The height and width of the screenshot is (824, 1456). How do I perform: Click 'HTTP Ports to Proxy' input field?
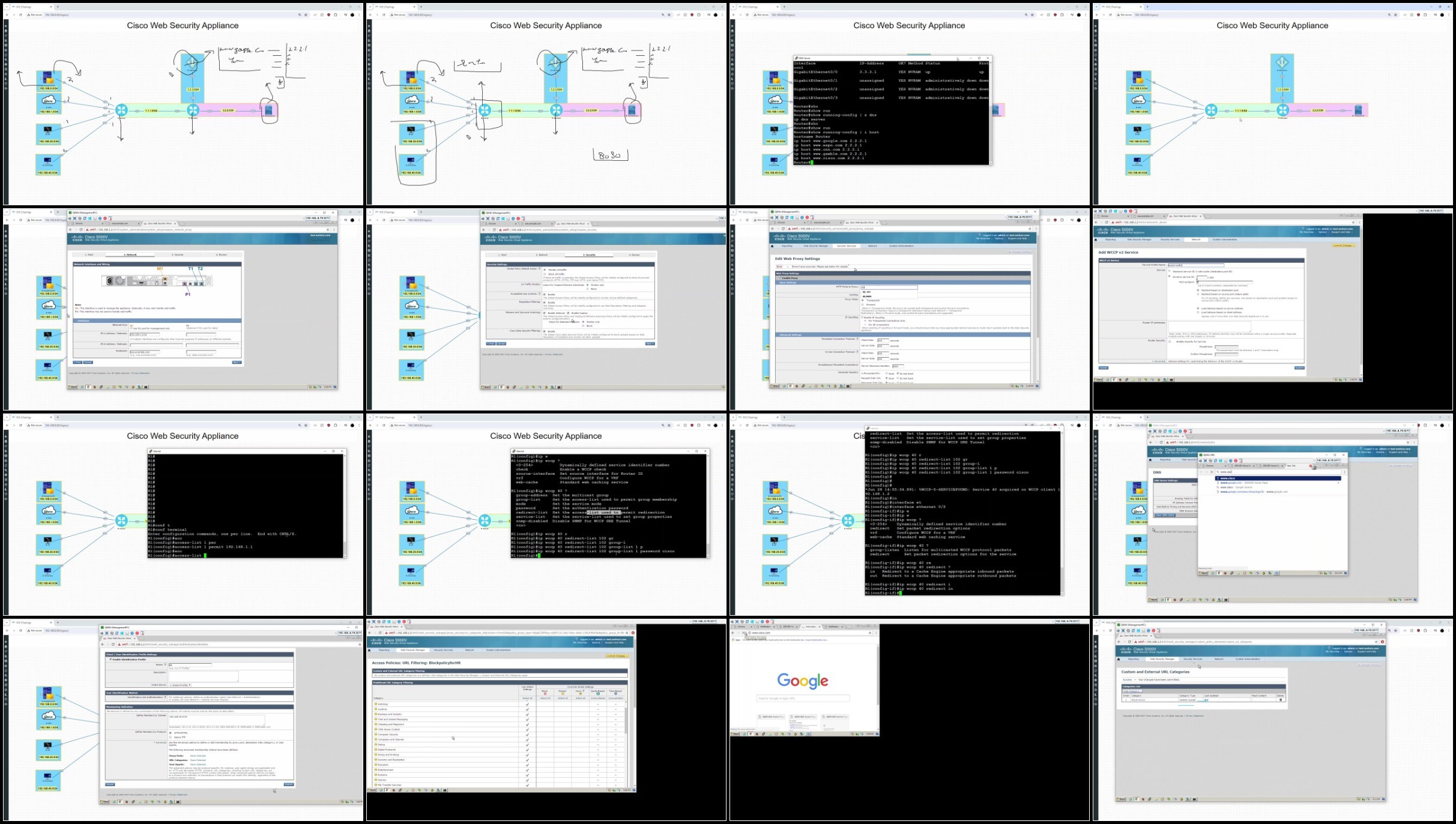coord(889,287)
